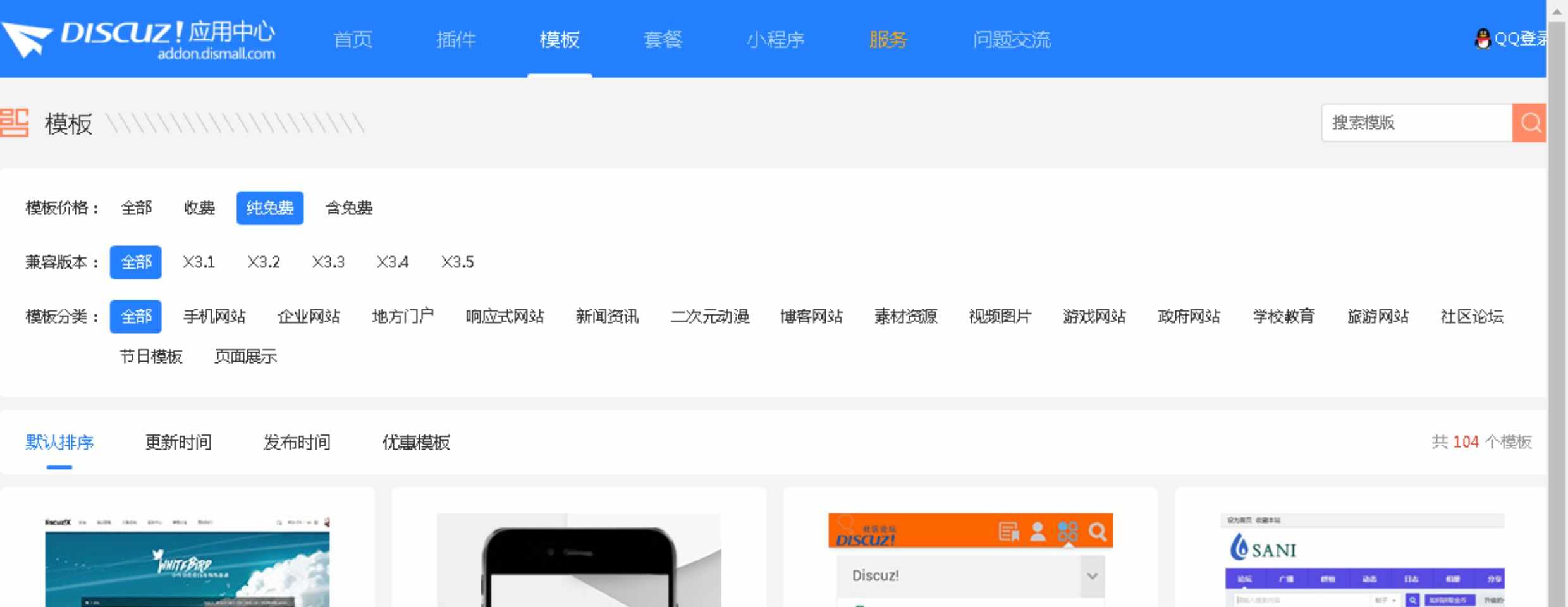Choose the 学校教育 category
The width and height of the screenshot is (1568, 607).
point(1283,317)
